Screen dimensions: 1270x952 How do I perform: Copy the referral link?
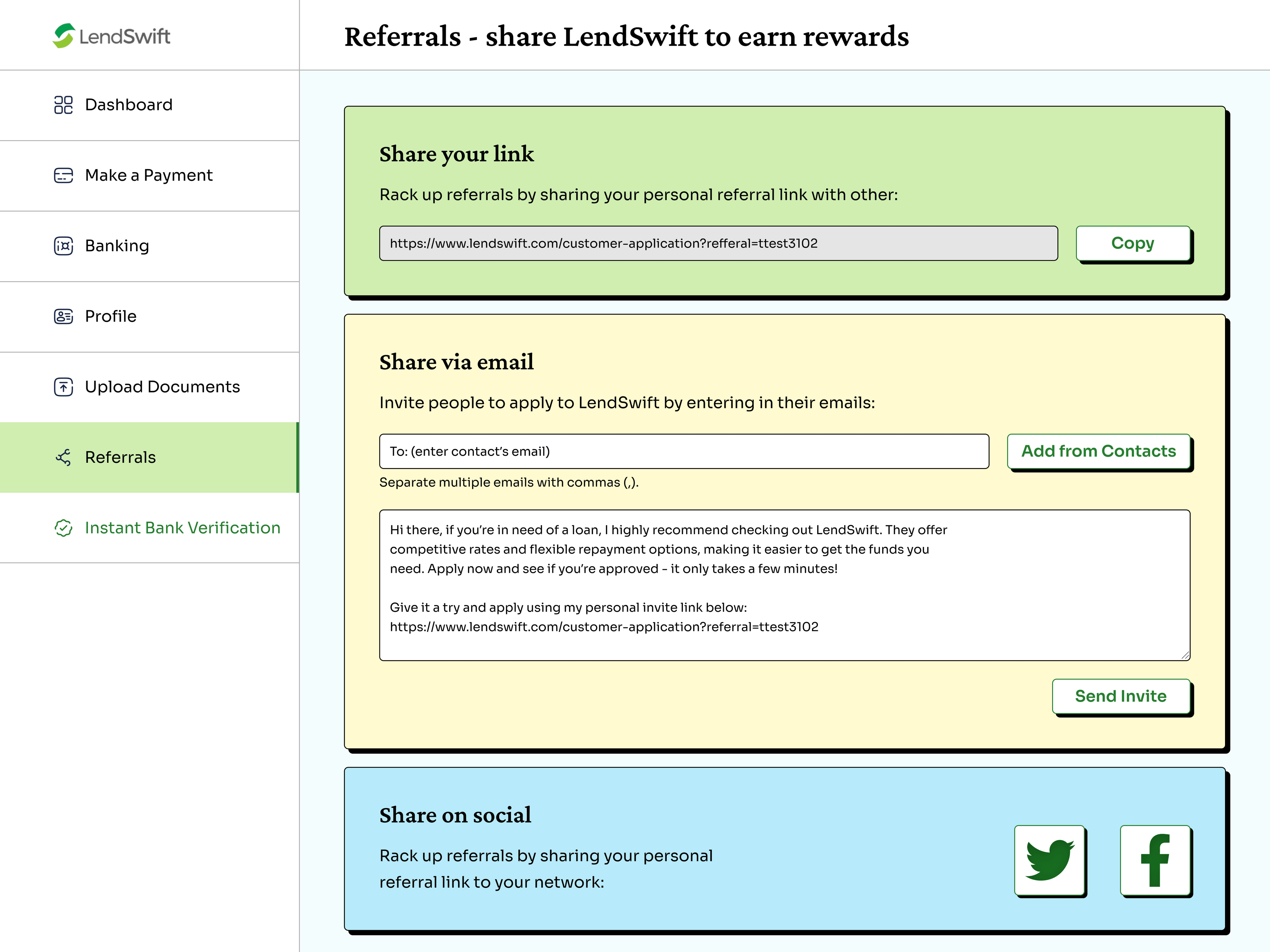[1133, 243]
